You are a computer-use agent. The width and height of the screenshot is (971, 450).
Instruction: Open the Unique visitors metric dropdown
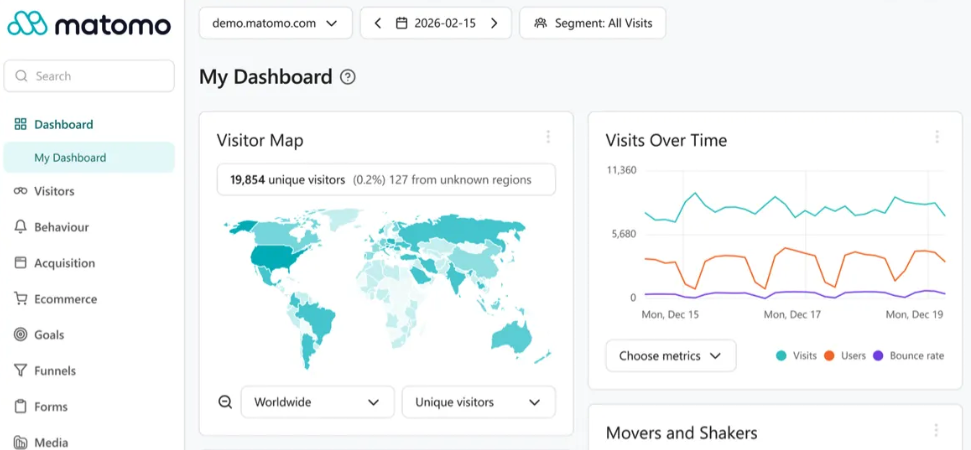click(479, 402)
